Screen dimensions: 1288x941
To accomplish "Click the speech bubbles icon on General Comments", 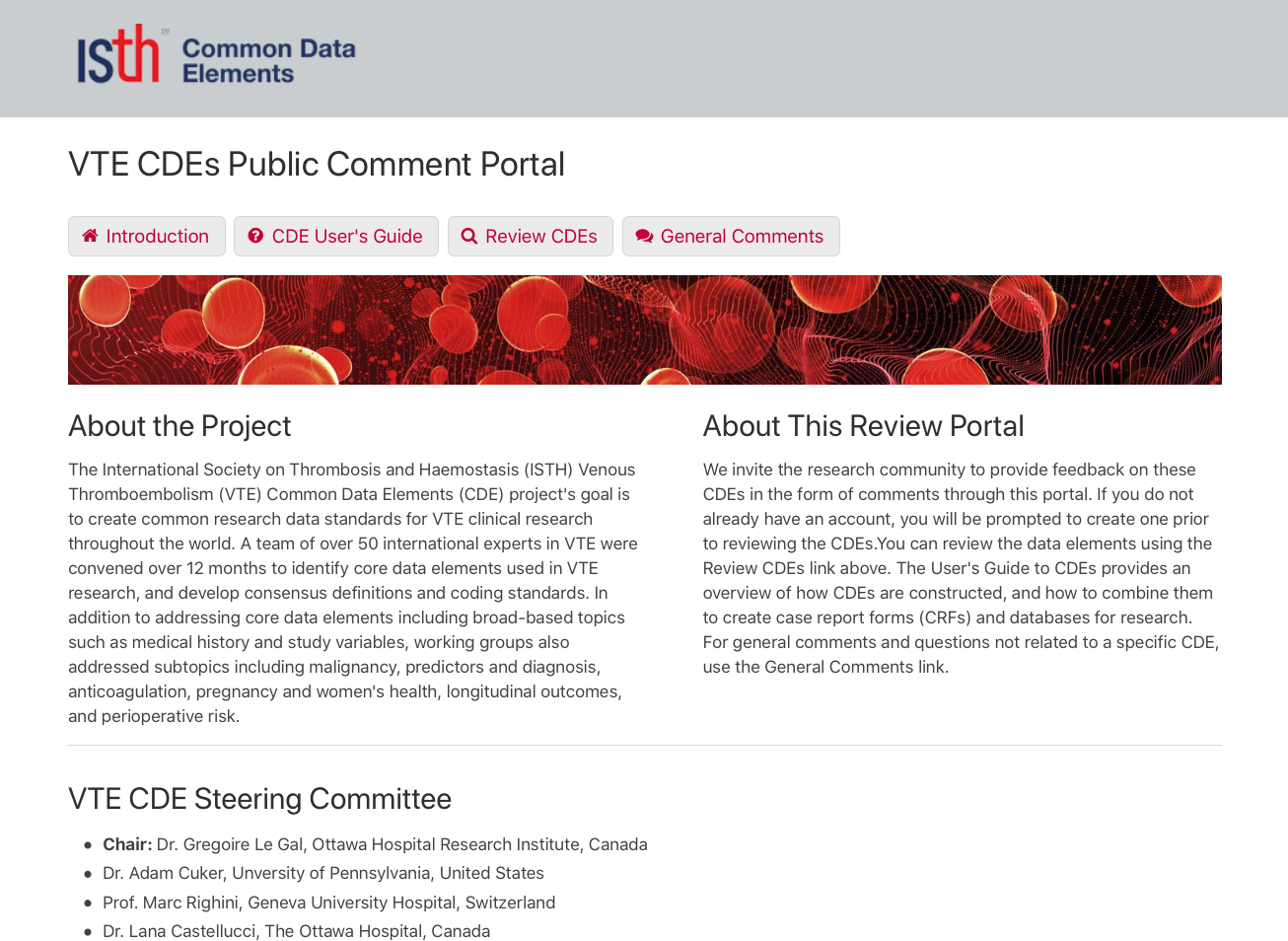I will tap(644, 236).
